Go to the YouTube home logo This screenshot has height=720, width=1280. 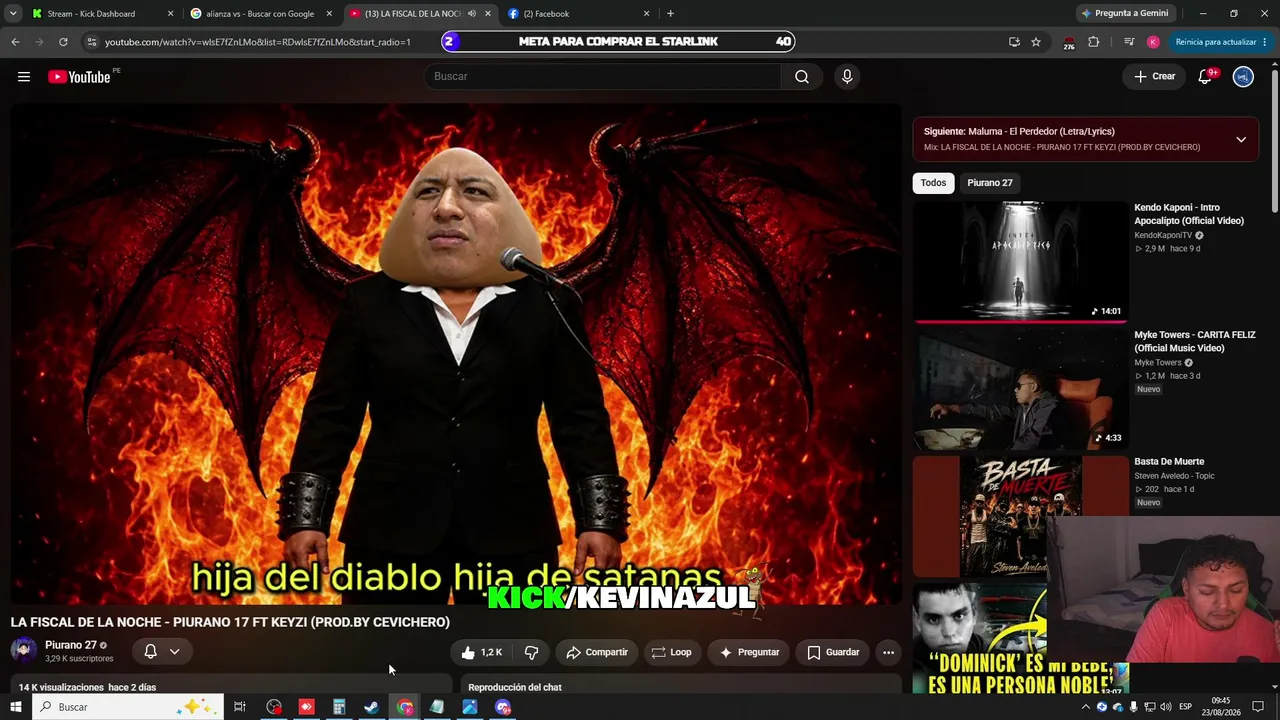pos(79,77)
